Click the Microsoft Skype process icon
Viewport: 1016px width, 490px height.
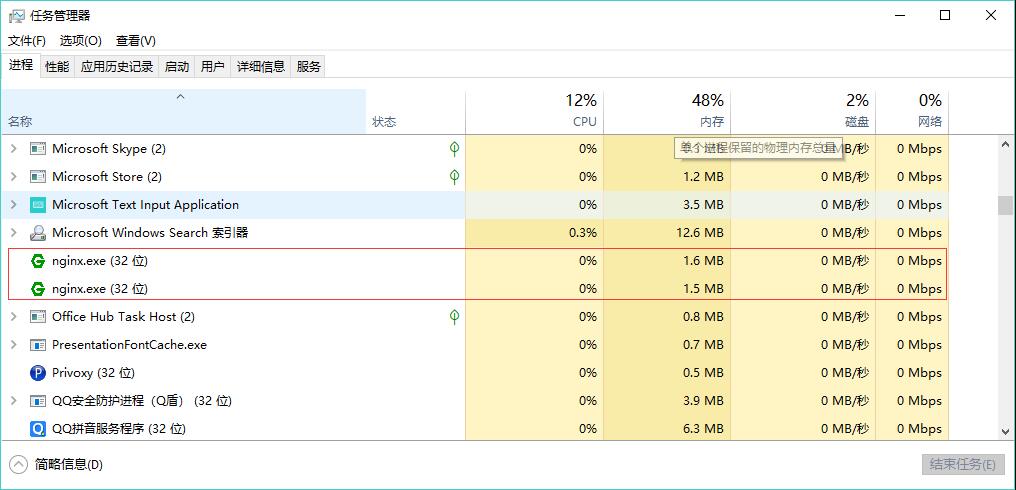pyautogui.click(x=38, y=149)
